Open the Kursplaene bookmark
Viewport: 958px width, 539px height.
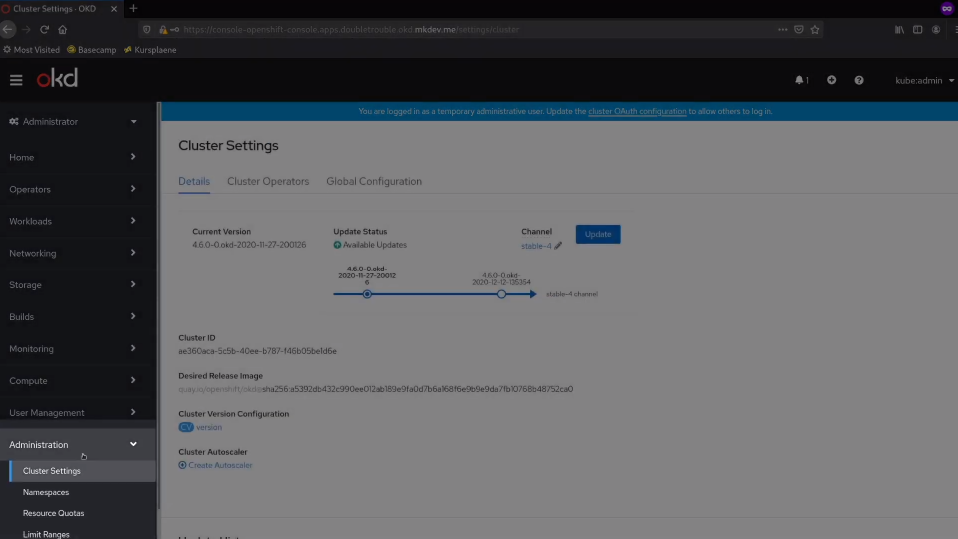(x=150, y=50)
